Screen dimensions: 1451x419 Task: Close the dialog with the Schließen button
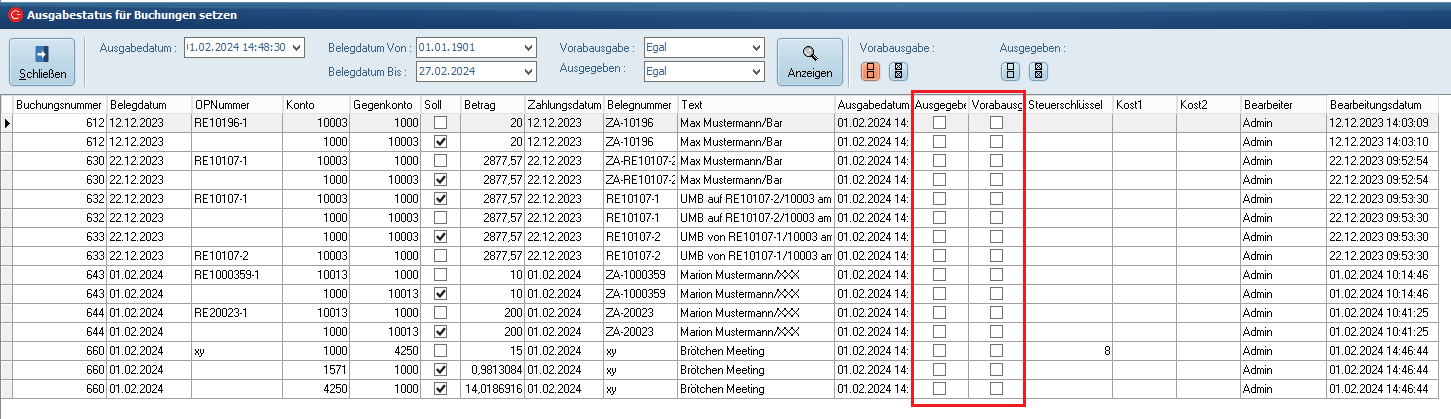42,61
